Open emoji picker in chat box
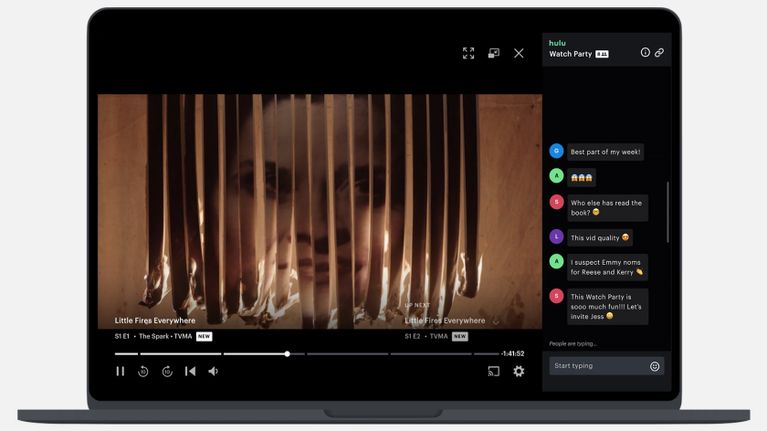This screenshot has width=767, height=431. (x=654, y=366)
